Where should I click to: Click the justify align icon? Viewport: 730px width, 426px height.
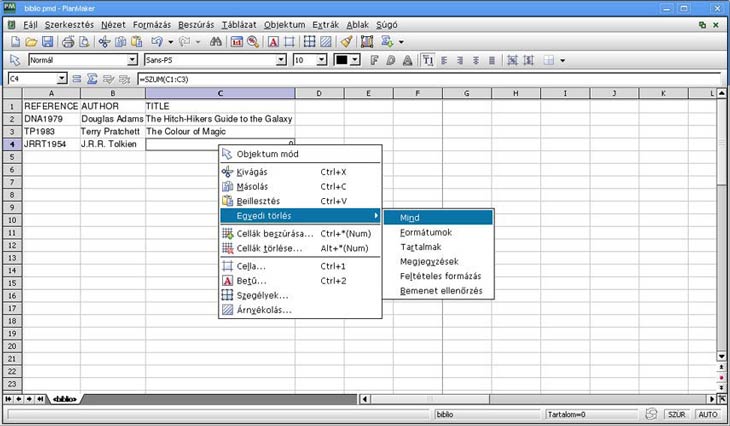pyautogui.click(x=492, y=60)
